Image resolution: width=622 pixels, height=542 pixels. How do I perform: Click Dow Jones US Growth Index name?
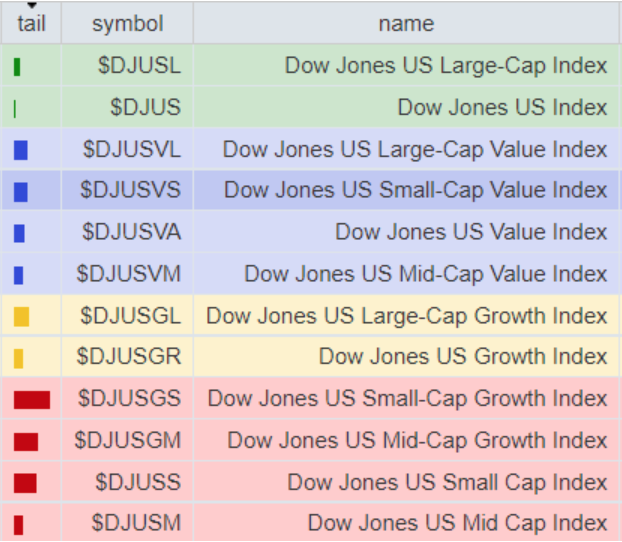(463, 356)
